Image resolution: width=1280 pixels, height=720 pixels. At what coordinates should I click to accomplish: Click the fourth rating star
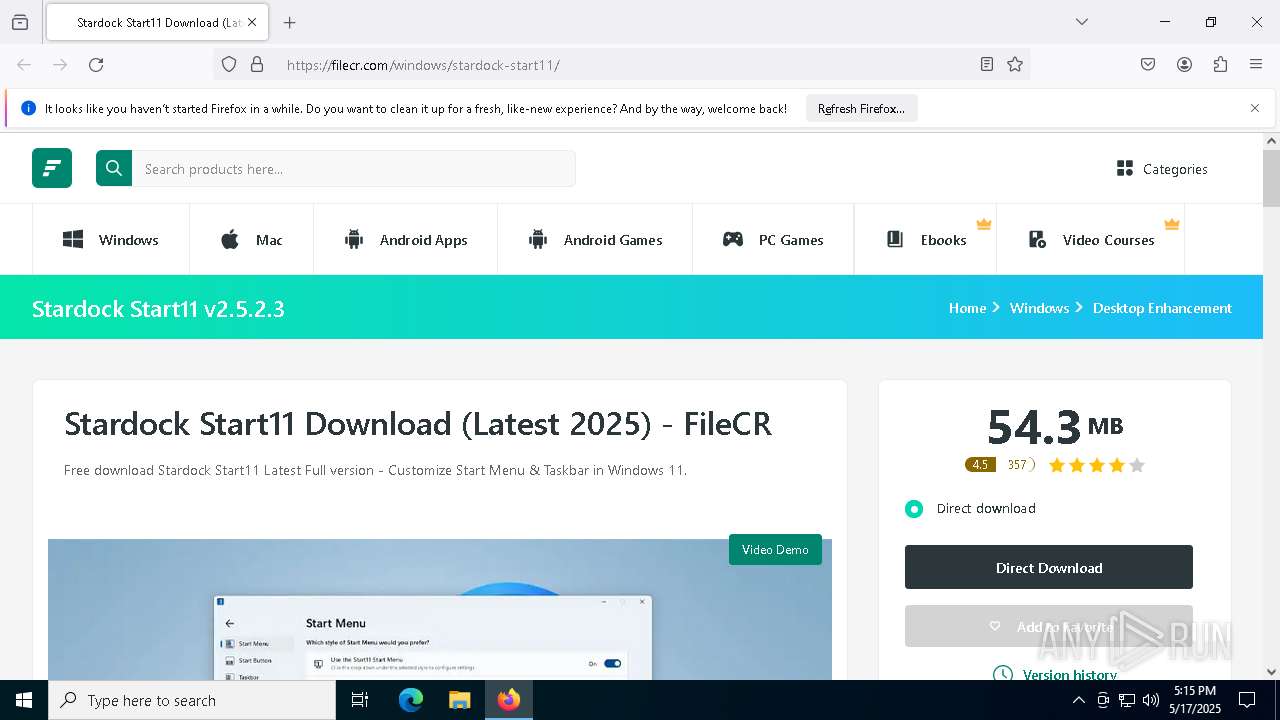(x=1116, y=465)
